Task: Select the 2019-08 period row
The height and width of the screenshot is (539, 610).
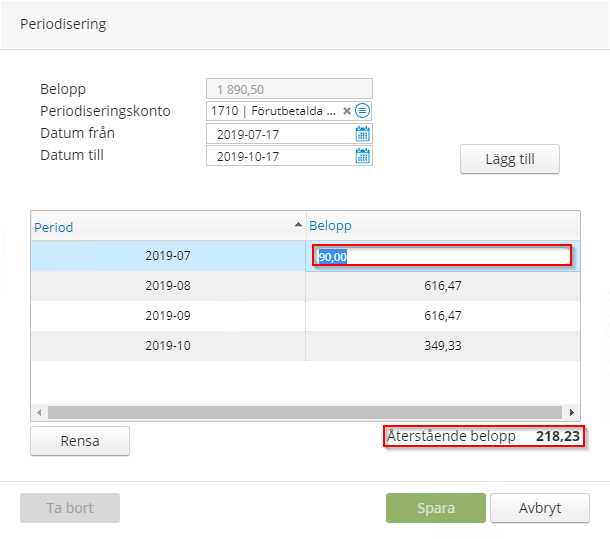Action: (x=167, y=286)
